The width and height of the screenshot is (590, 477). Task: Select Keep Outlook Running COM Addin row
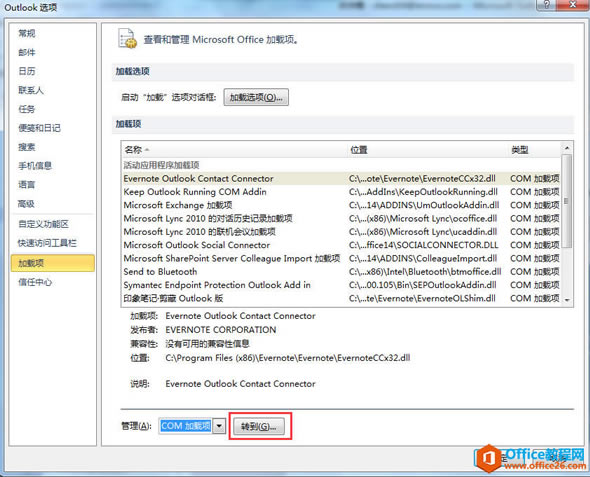tap(341, 192)
